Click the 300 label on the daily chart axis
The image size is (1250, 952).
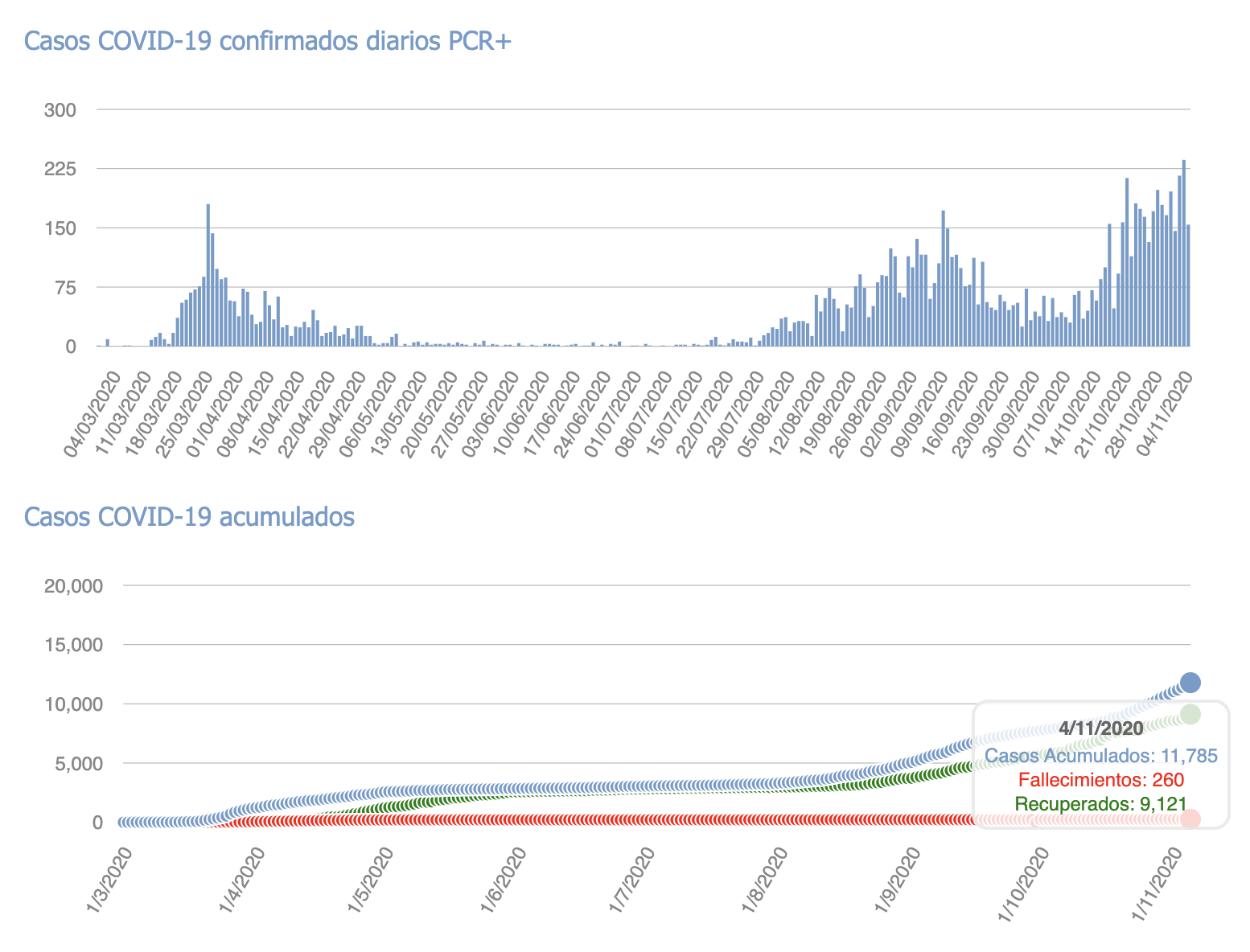pyautogui.click(x=60, y=109)
